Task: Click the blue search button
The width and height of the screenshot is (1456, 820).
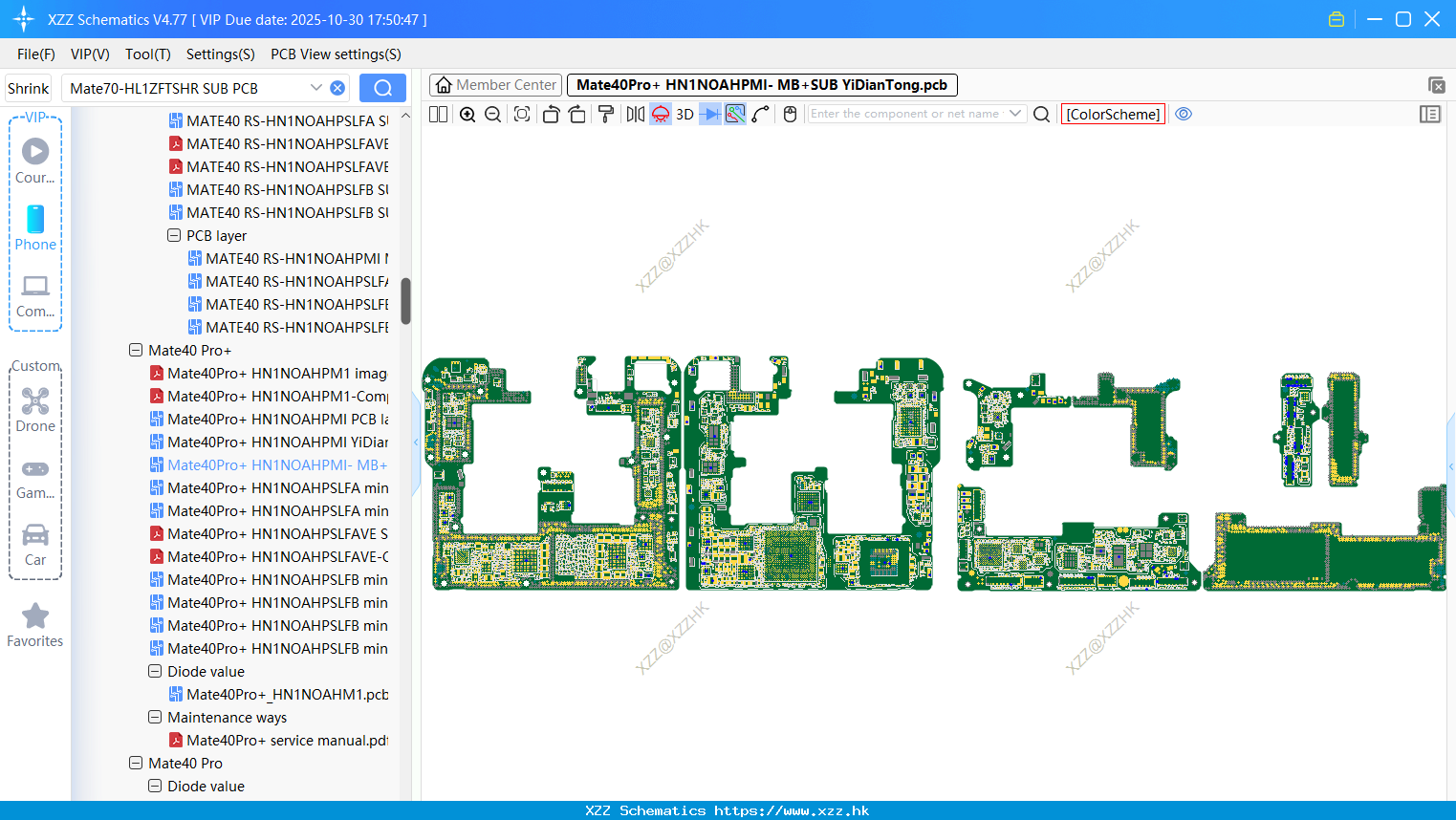Action: pos(382,88)
